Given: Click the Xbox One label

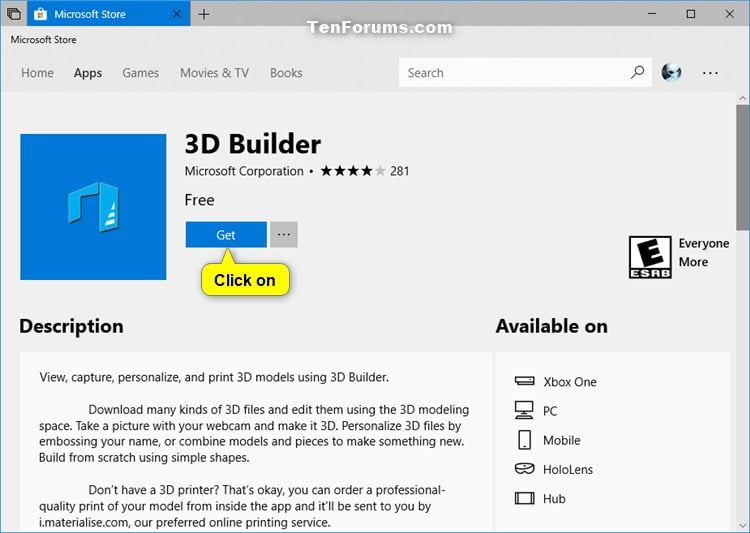Looking at the screenshot, I should (x=570, y=382).
